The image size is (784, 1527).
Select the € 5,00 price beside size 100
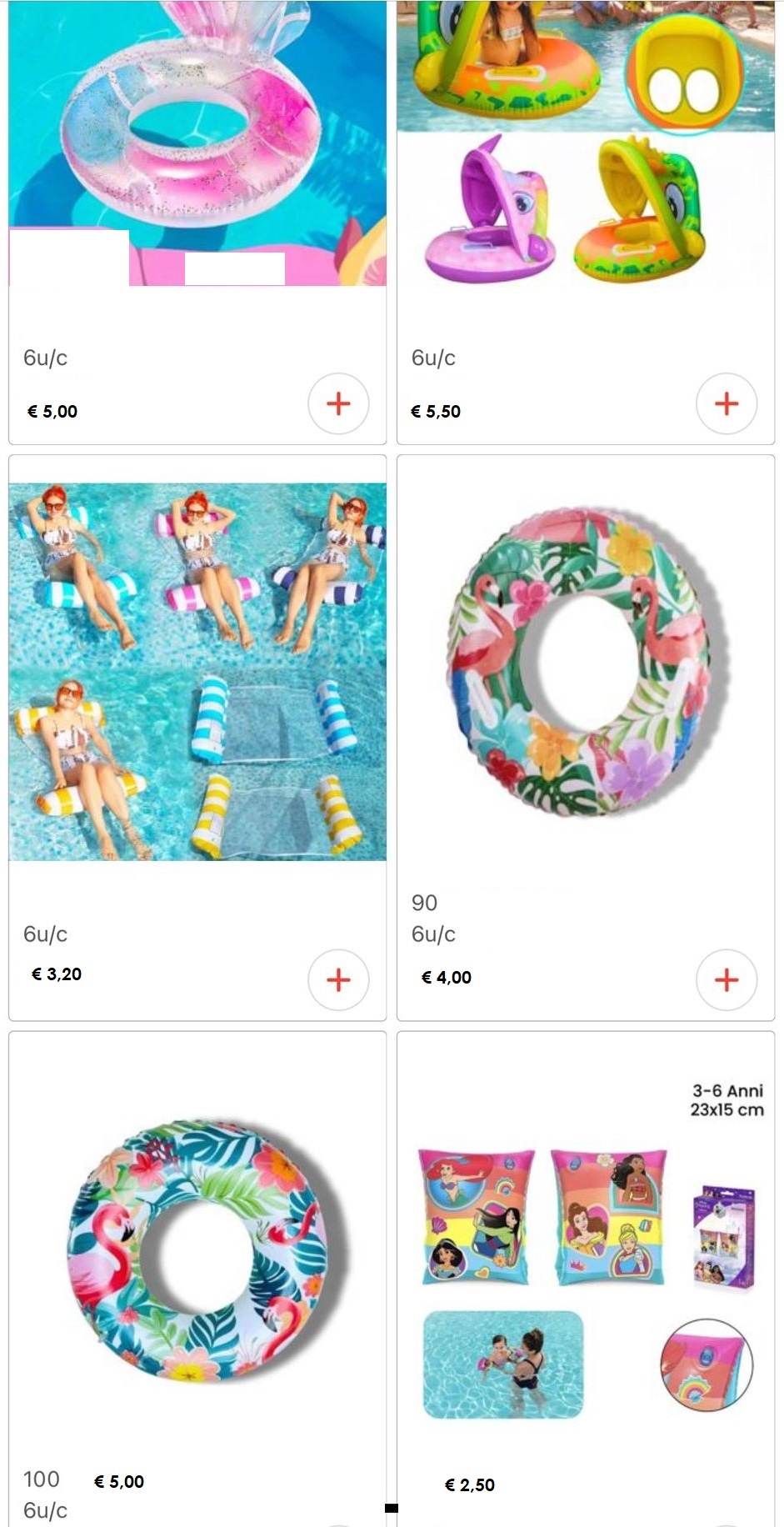coord(119,1481)
